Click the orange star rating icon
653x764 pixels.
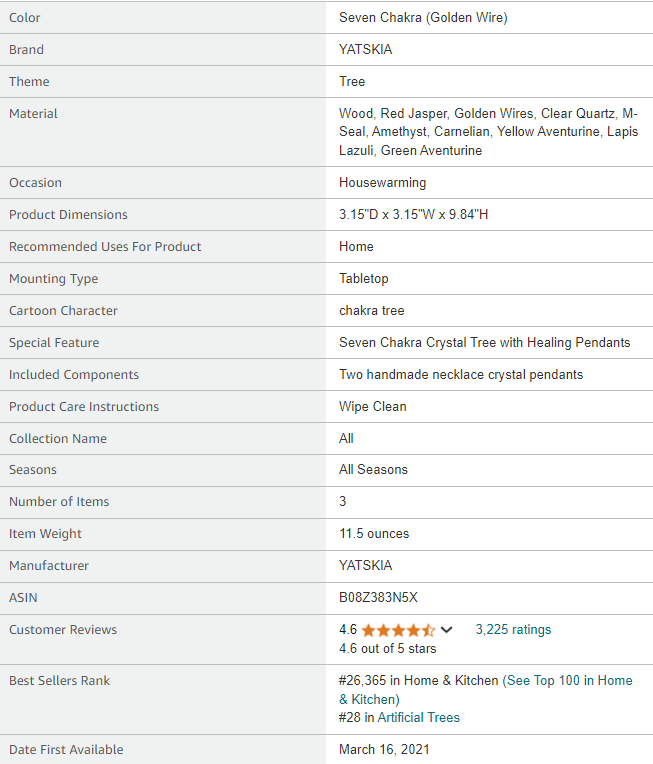[x=398, y=630]
